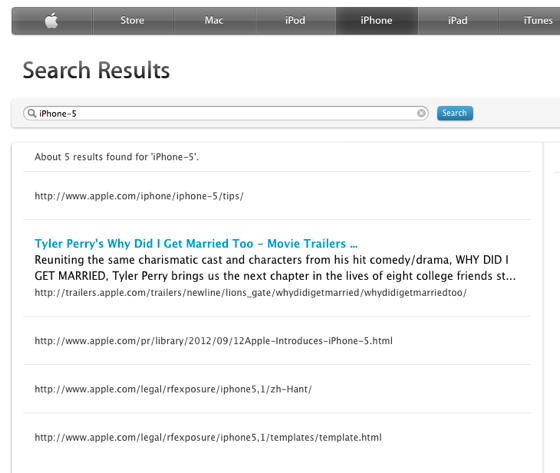The image size is (560, 473).
Task: Open the trailers.apple.com whydidigetmarriedtoo URL
Action: [x=251, y=293]
